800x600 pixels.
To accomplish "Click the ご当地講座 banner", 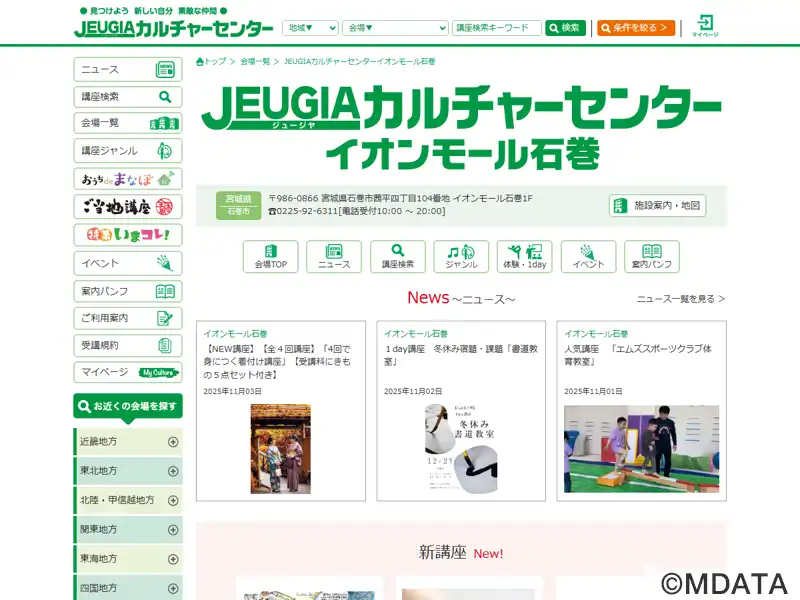I will [x=128, y=207].
